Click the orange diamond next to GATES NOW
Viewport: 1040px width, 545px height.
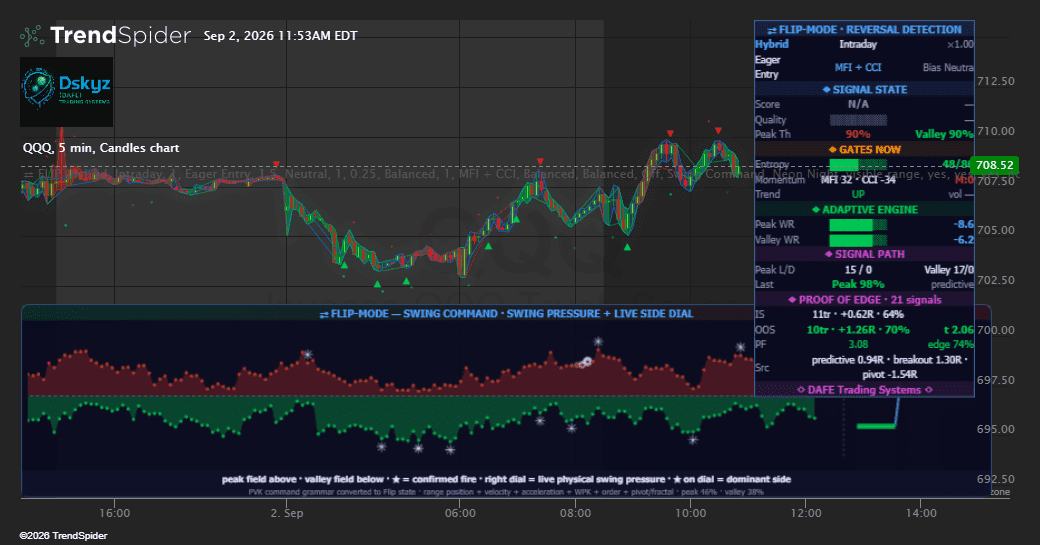[x=833, y=150]
